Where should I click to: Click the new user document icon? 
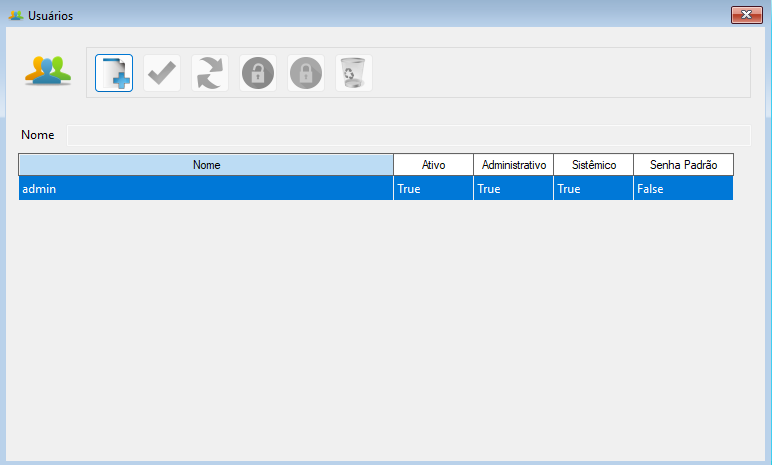click(x=114, y=73)
